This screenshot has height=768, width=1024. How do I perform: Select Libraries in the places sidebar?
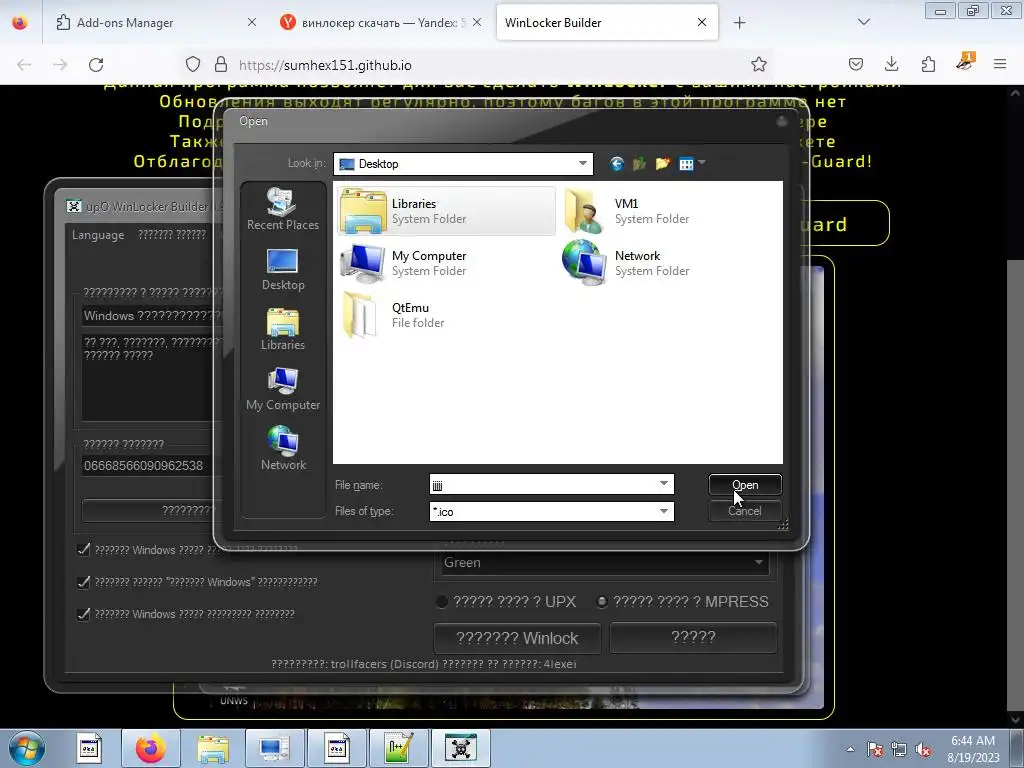[x=283, y=329]
